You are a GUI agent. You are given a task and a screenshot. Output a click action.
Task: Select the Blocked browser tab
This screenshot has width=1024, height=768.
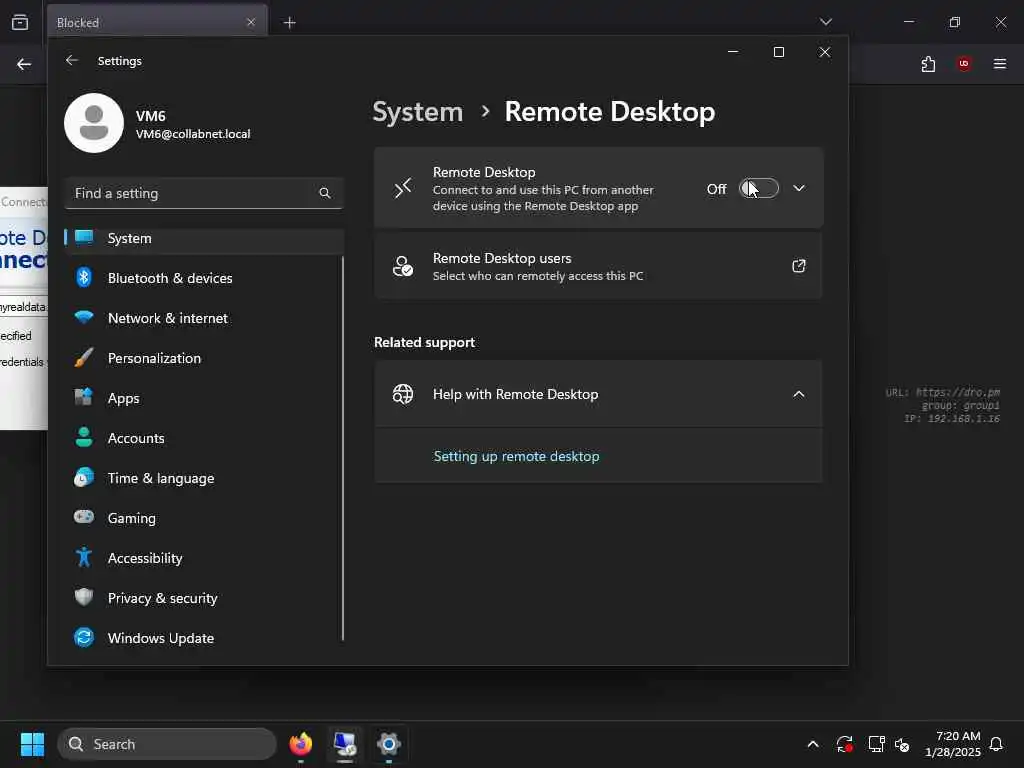point(157,22)
